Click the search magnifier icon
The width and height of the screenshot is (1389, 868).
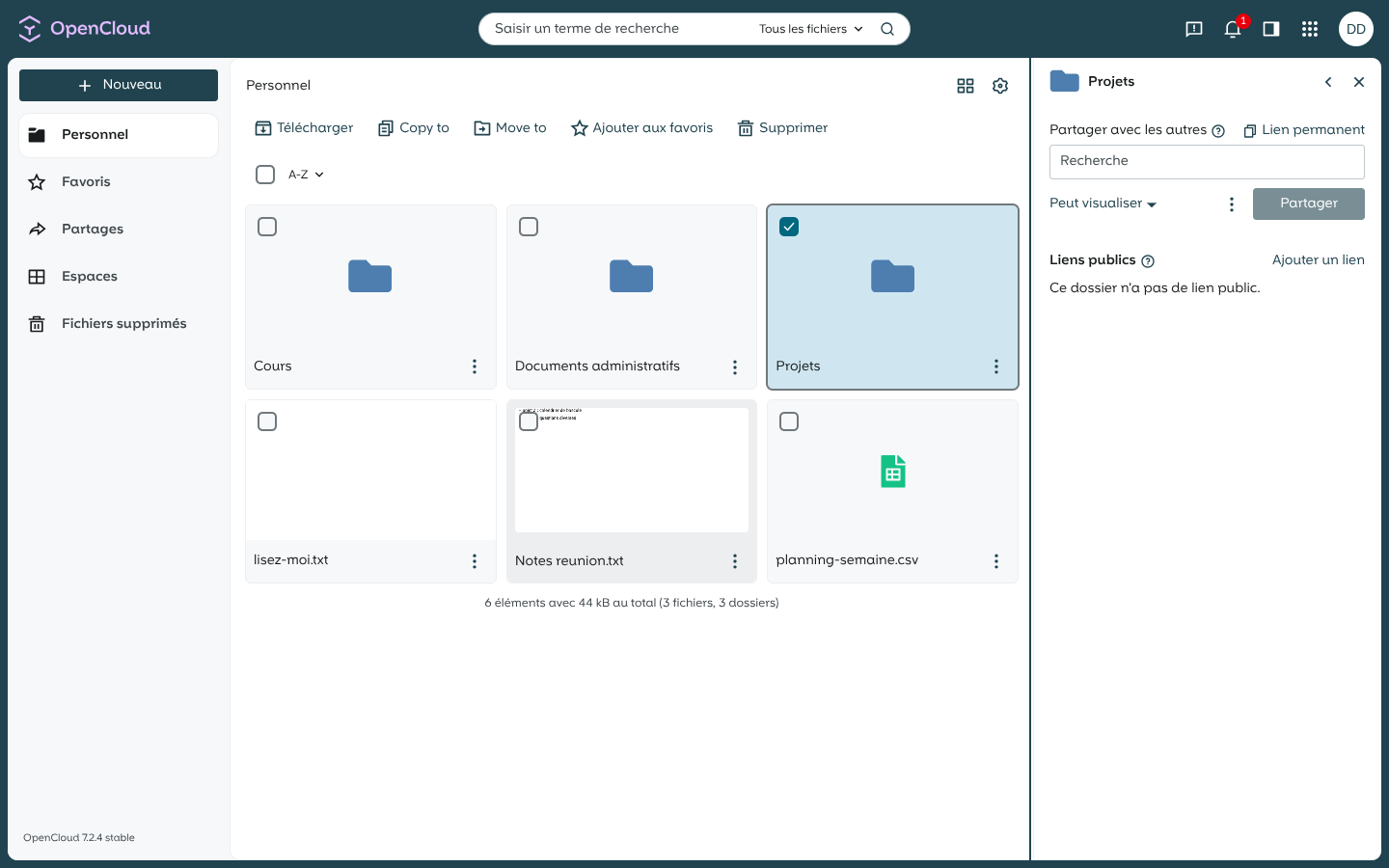tap(887, 29)
